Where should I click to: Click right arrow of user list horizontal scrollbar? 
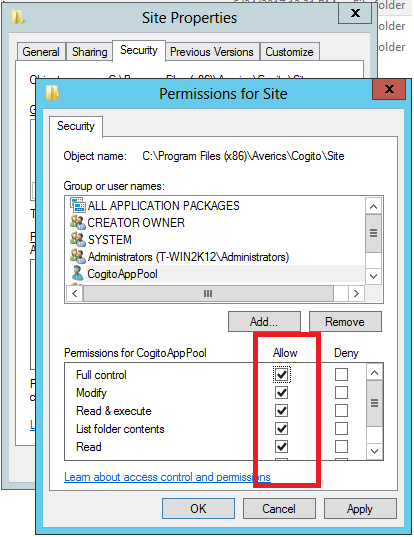click(356, 294)
